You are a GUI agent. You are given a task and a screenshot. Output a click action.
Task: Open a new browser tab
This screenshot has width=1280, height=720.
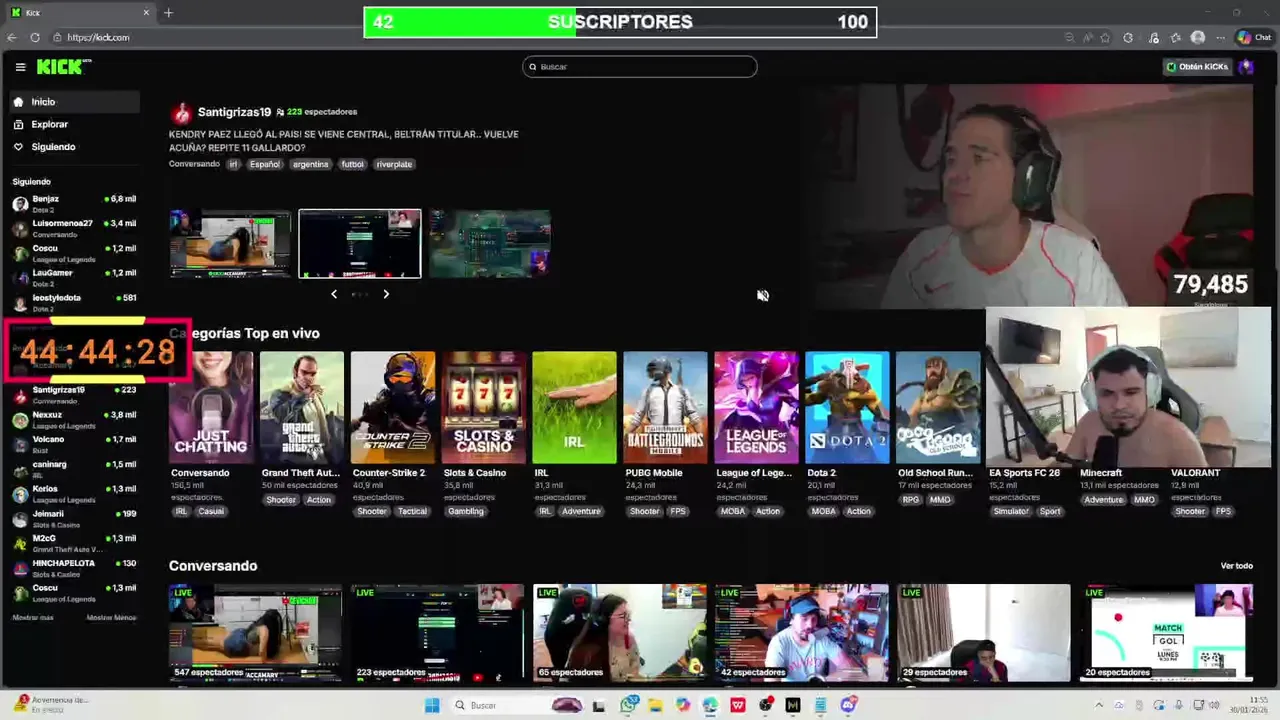pos(168,13)
